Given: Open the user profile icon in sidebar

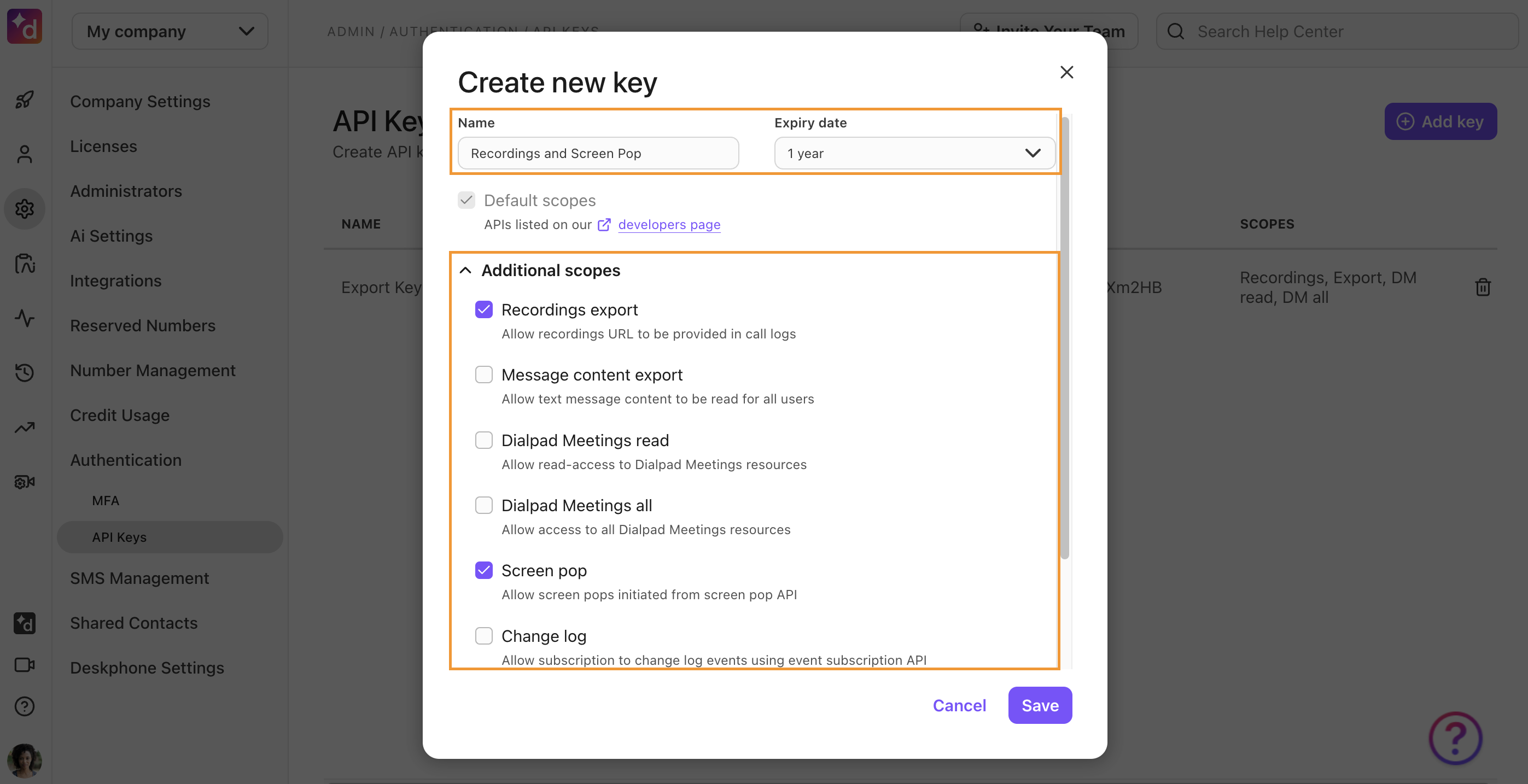Looking at the screenshot, I should coord(24,154).
